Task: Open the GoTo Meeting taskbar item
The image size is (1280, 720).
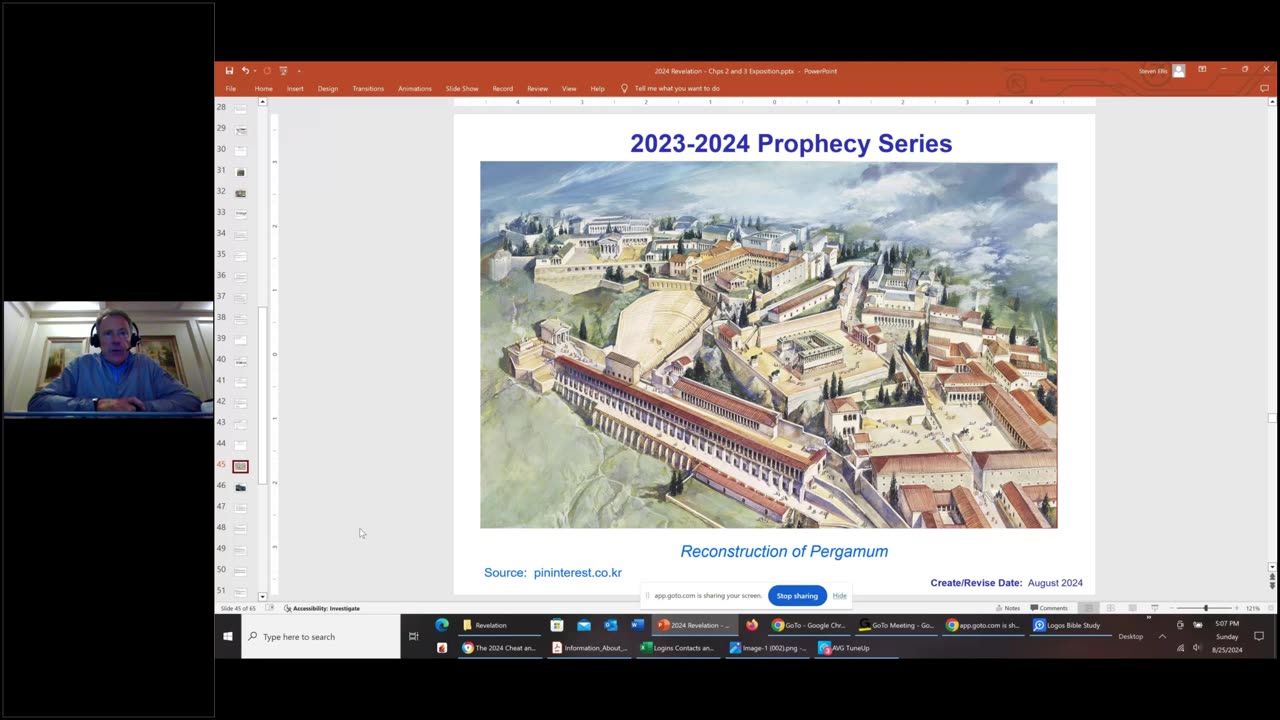Action: point(896,625)
